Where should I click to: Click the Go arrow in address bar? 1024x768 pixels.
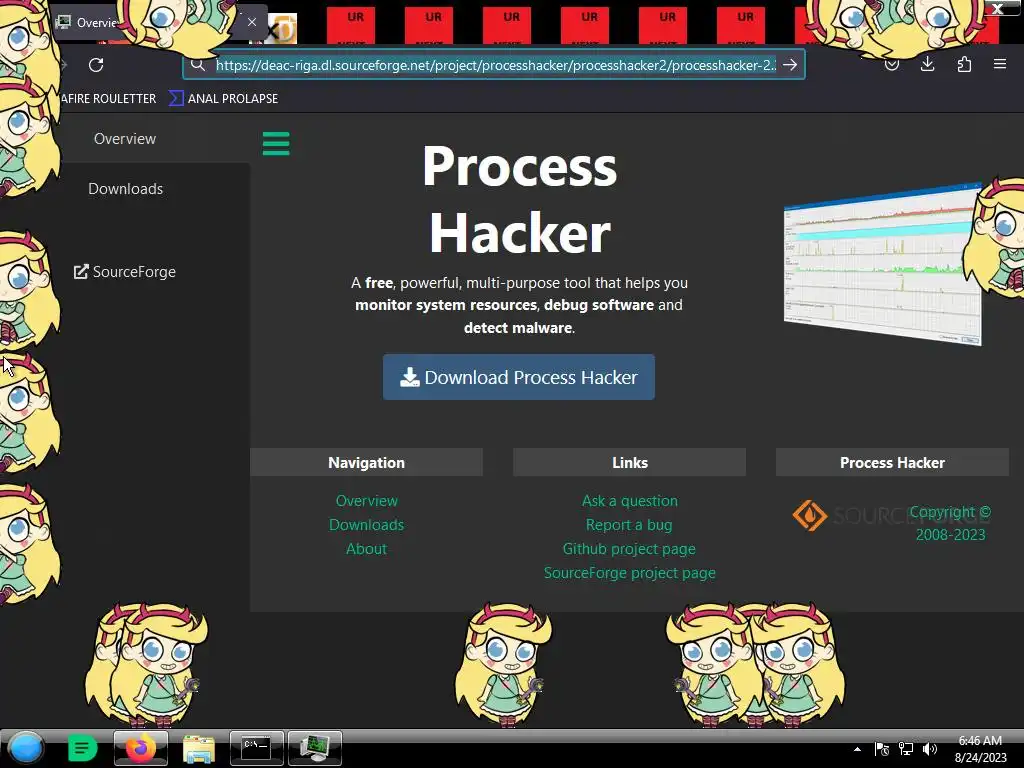click(790, 65)
